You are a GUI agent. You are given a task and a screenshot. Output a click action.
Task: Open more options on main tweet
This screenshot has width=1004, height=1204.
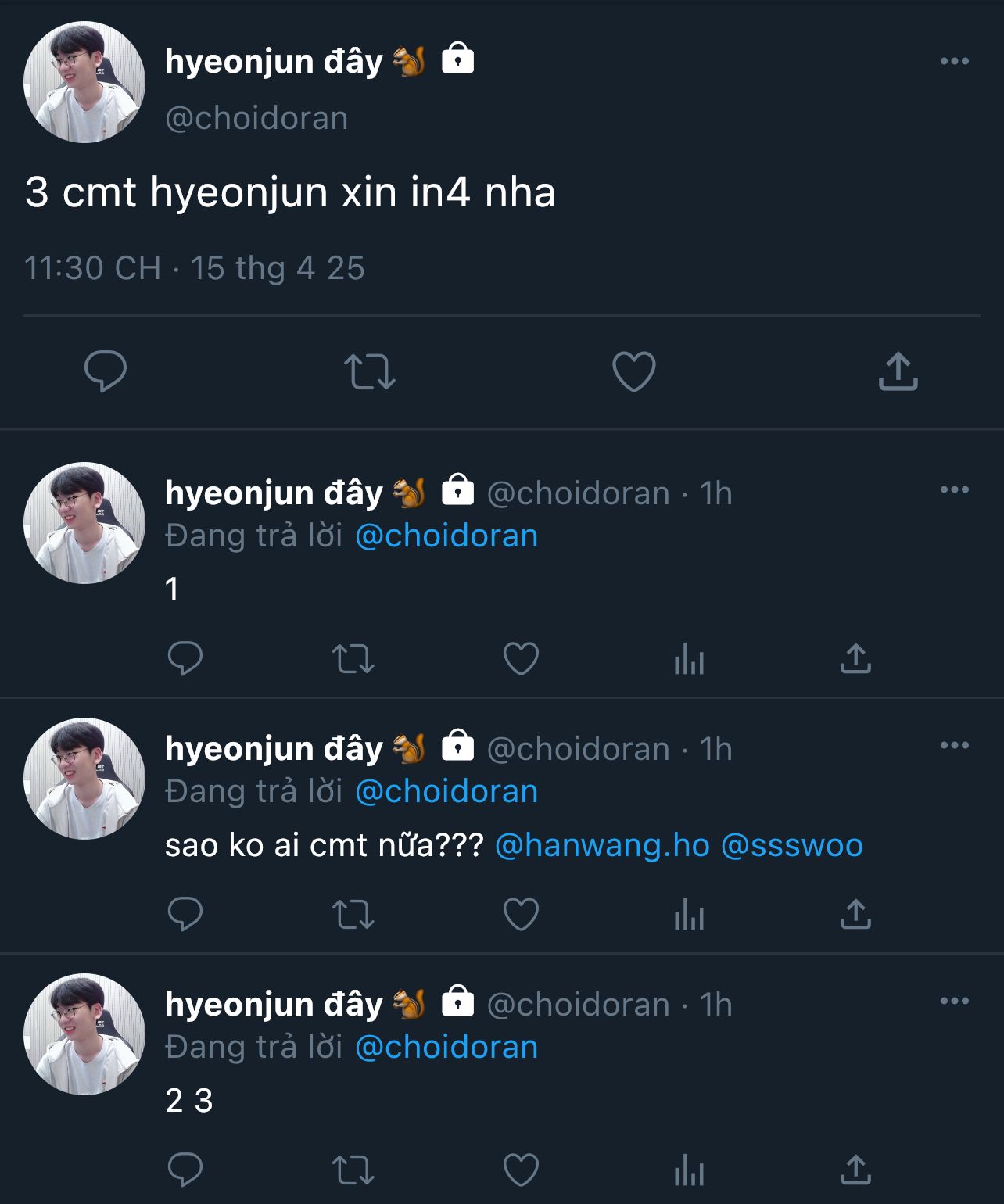[x=954, y=61]
